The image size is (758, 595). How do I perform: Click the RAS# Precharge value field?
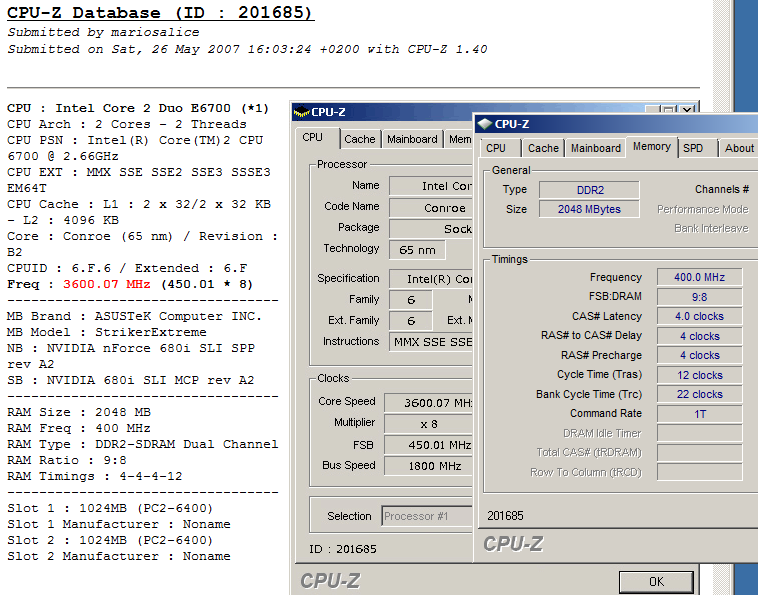699,355
